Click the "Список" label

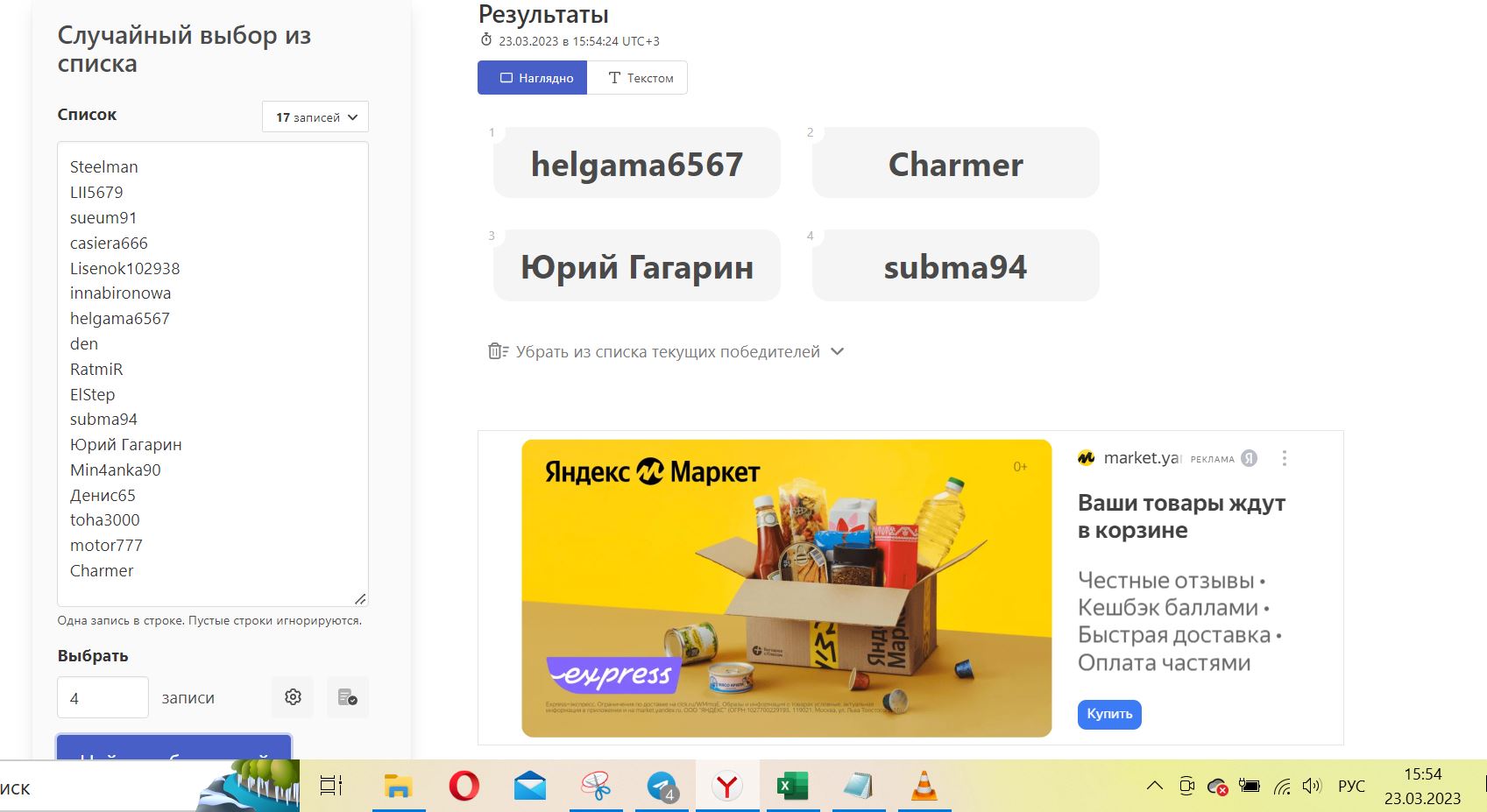87,114
